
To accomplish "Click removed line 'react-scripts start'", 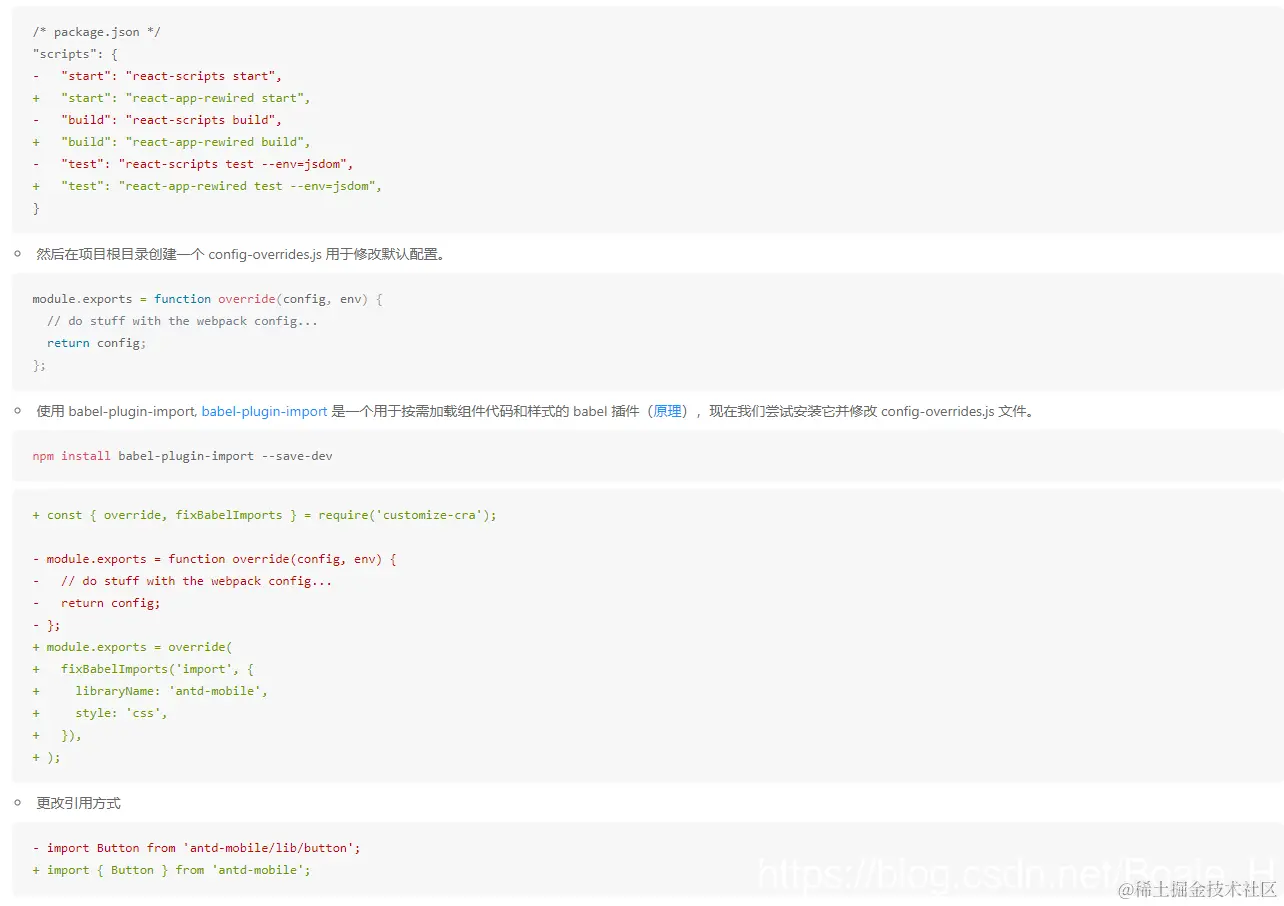I will 158,76.
